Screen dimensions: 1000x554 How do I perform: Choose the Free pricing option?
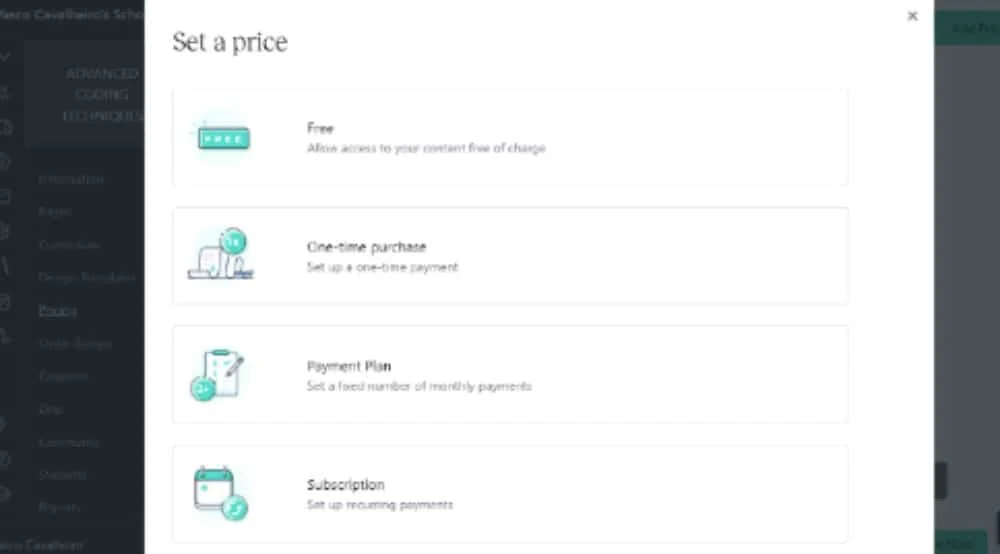pyautogui.click(x=510, y=137)
